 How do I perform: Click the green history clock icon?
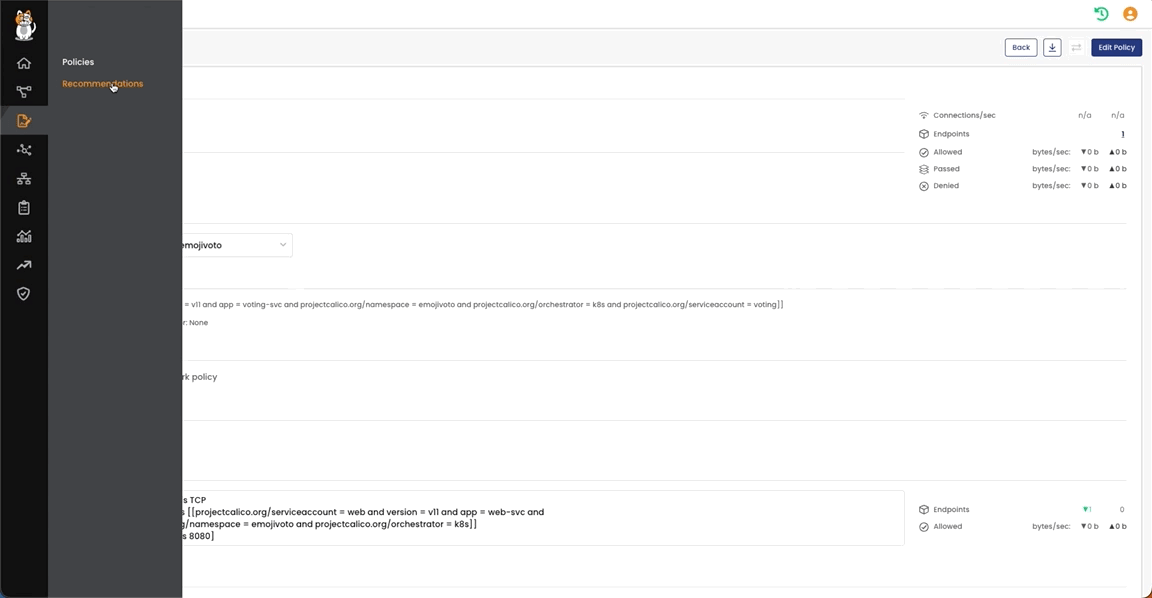pos(1101,13)
